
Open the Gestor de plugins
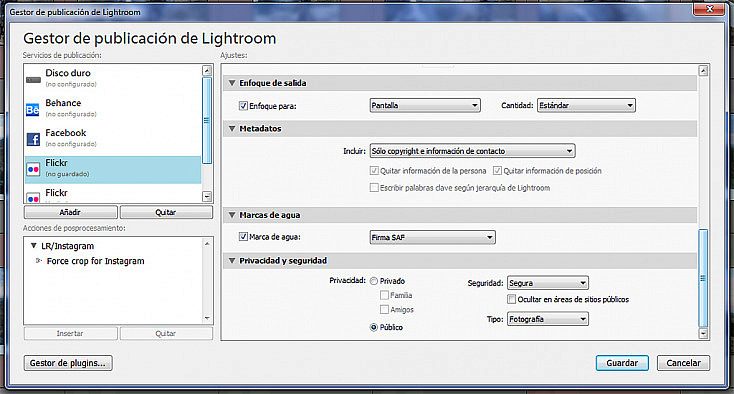point(68,363)
